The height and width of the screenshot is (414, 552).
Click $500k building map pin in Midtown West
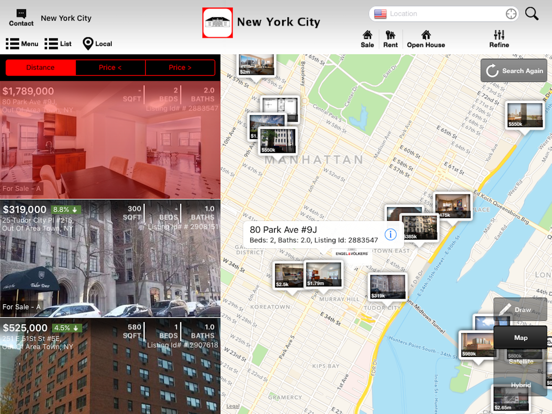[x=278, y=140]
